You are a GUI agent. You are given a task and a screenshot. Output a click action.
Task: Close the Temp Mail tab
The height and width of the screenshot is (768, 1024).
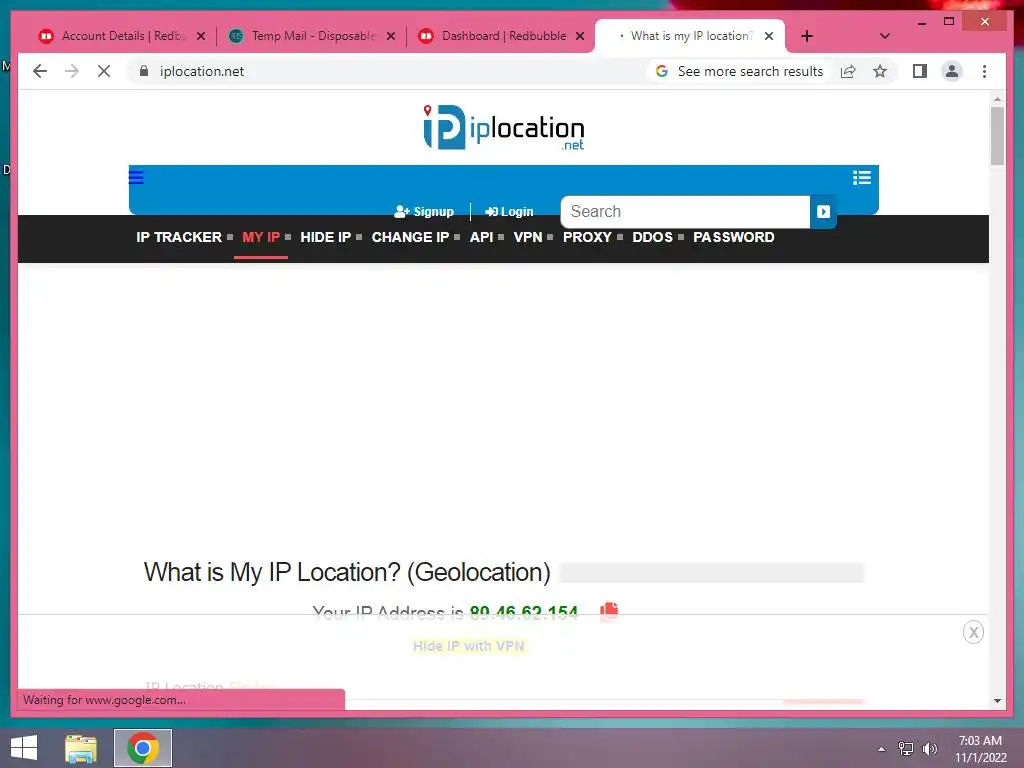click(x=391, y=36)
